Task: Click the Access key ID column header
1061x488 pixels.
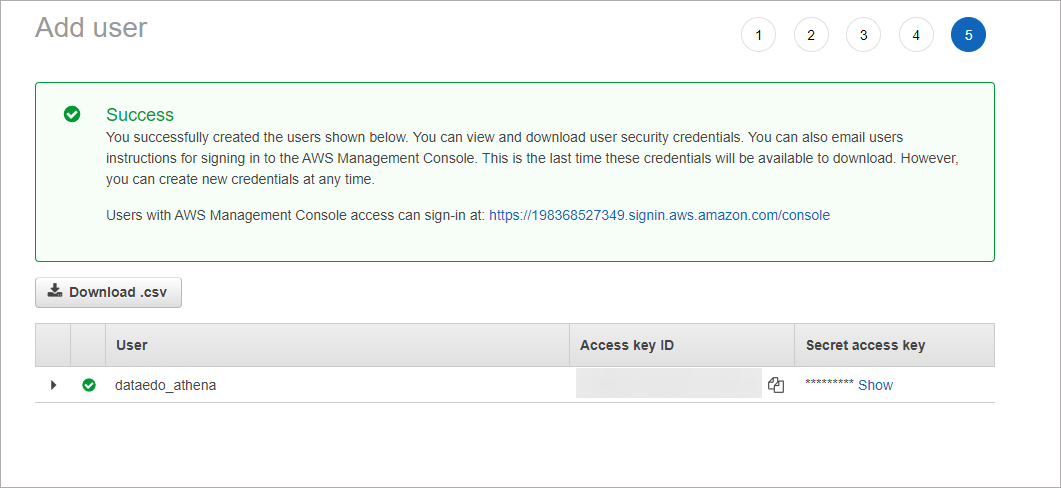Action: [627, 345]
